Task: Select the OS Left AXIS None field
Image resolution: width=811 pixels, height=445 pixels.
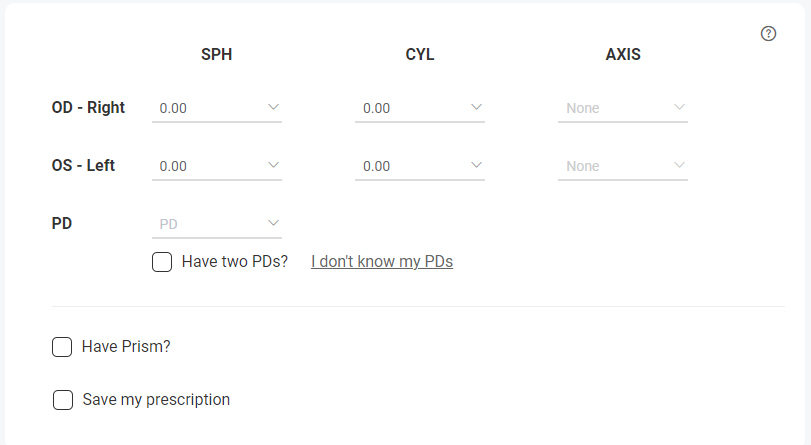Action: pos(623,166)
